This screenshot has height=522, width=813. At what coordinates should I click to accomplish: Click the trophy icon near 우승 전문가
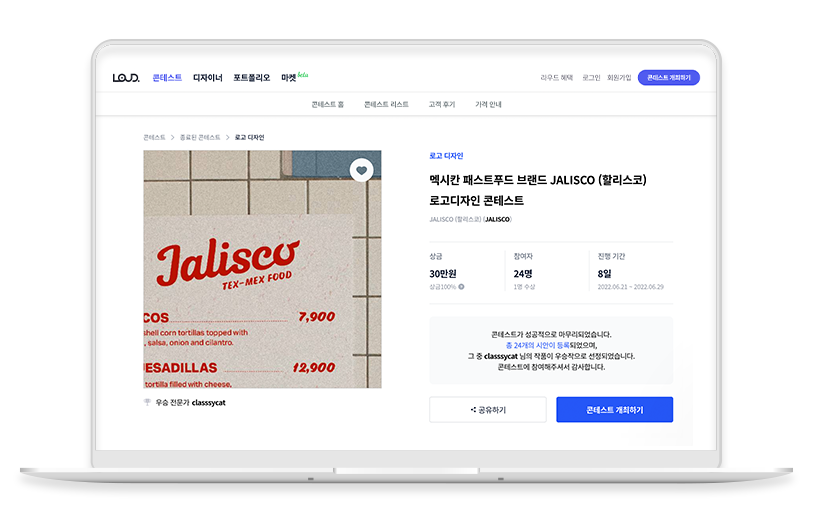click(147, 402)
